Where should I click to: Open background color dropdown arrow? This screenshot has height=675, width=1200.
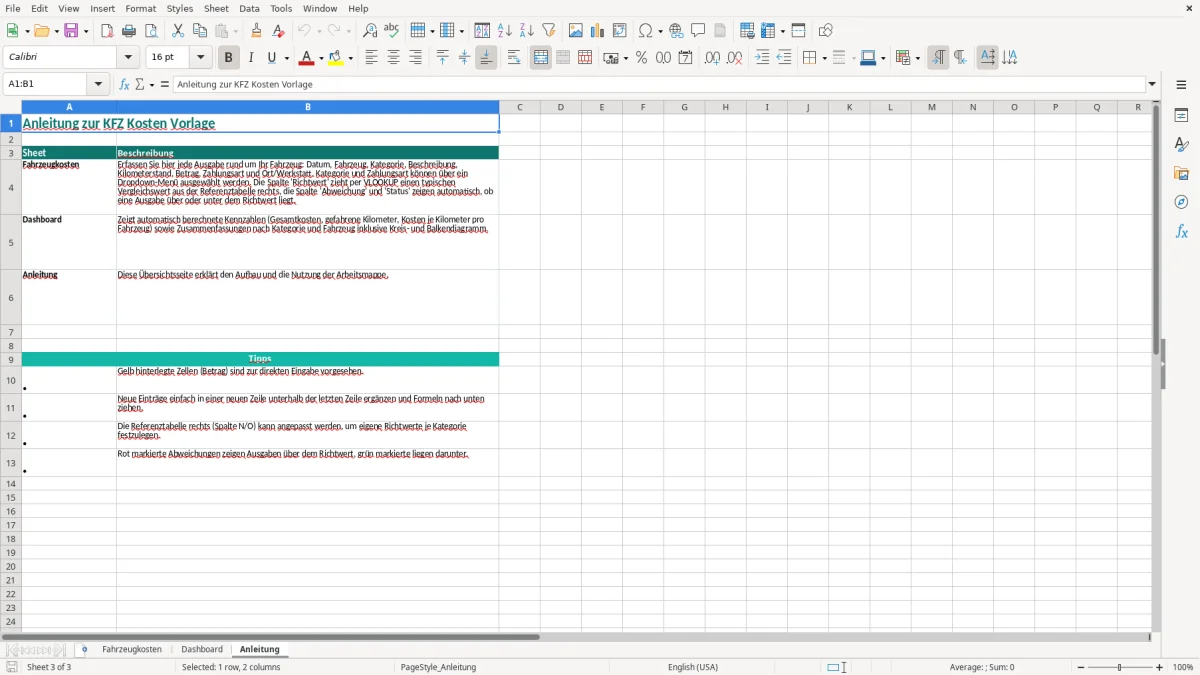tap(351, 58)
